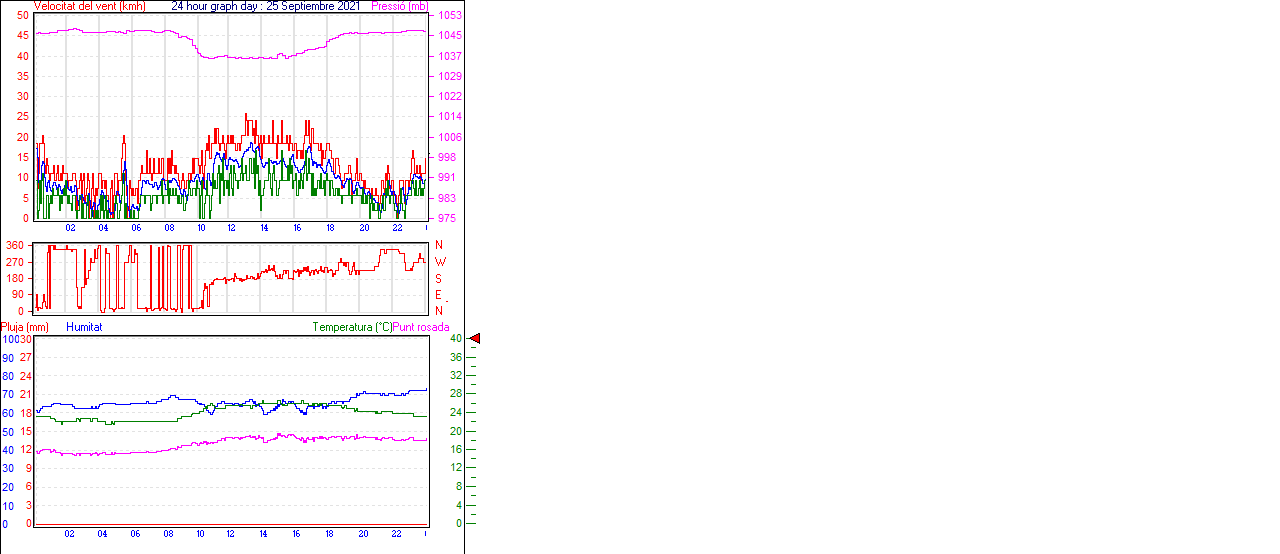The height and width of the screenshot is (554, 1280).
Task: Click the 22 hour tick in bottom chart
Action: (x=397, y=534)
